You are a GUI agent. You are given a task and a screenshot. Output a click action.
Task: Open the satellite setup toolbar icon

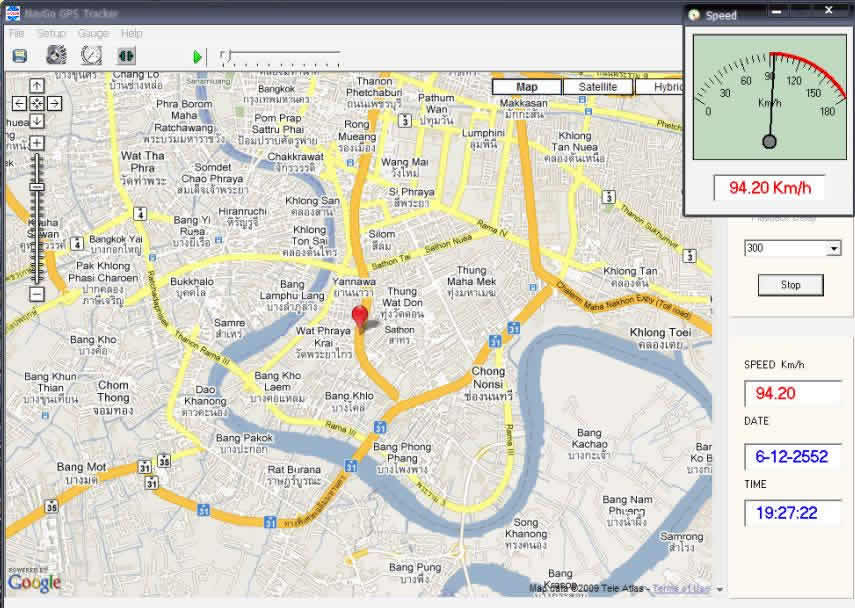tap(56, 55)
